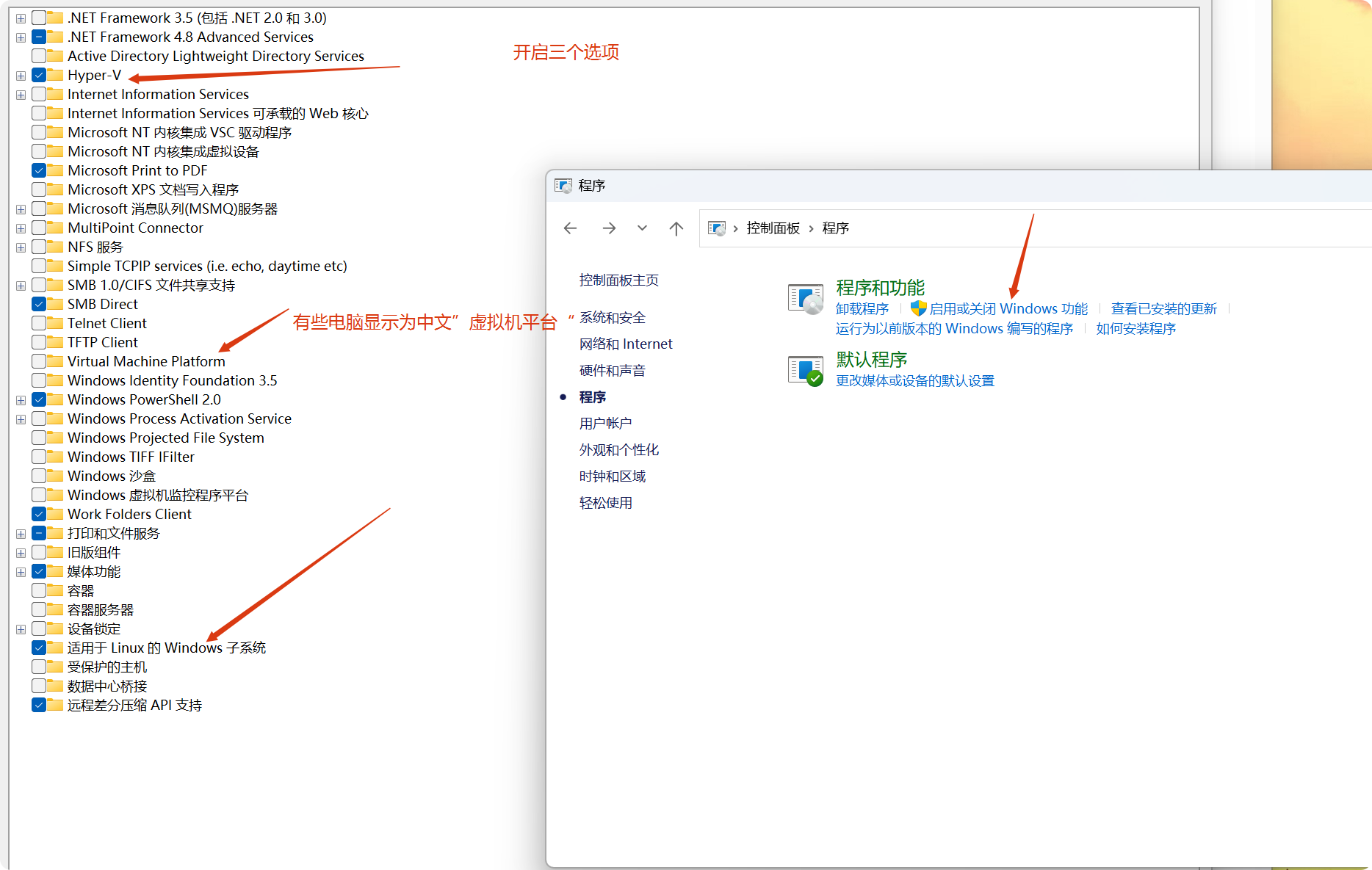
Task: Expand the .NET Framework 4.8 Advanced Services node
Action: click(x=21, y=37)
